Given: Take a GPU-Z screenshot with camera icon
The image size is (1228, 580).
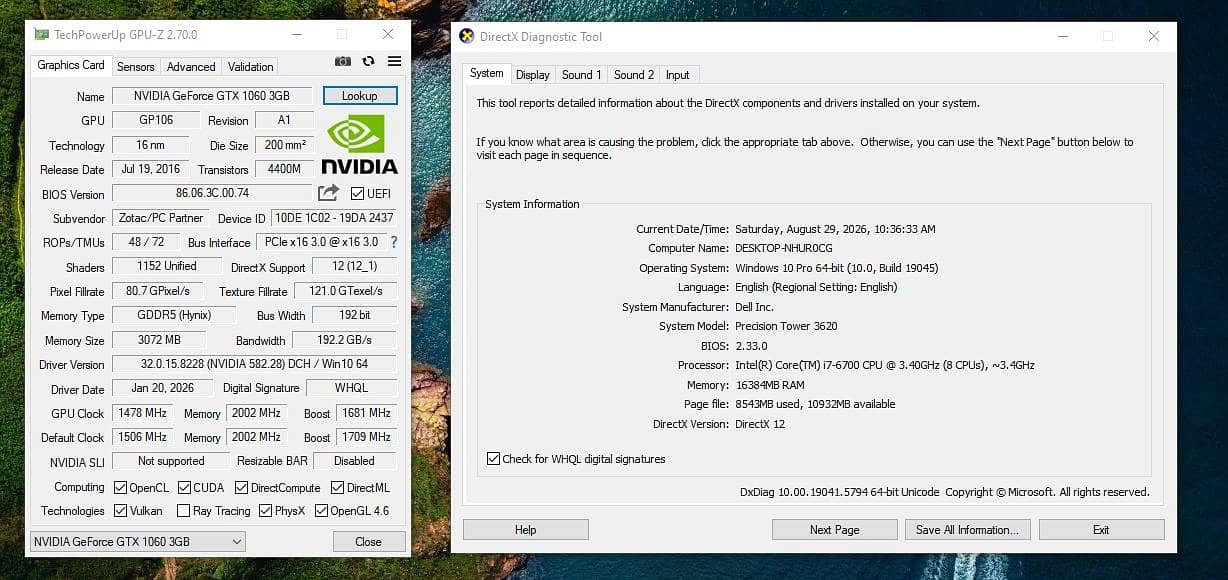Looking at the screenshot, I should coord(343,61).
